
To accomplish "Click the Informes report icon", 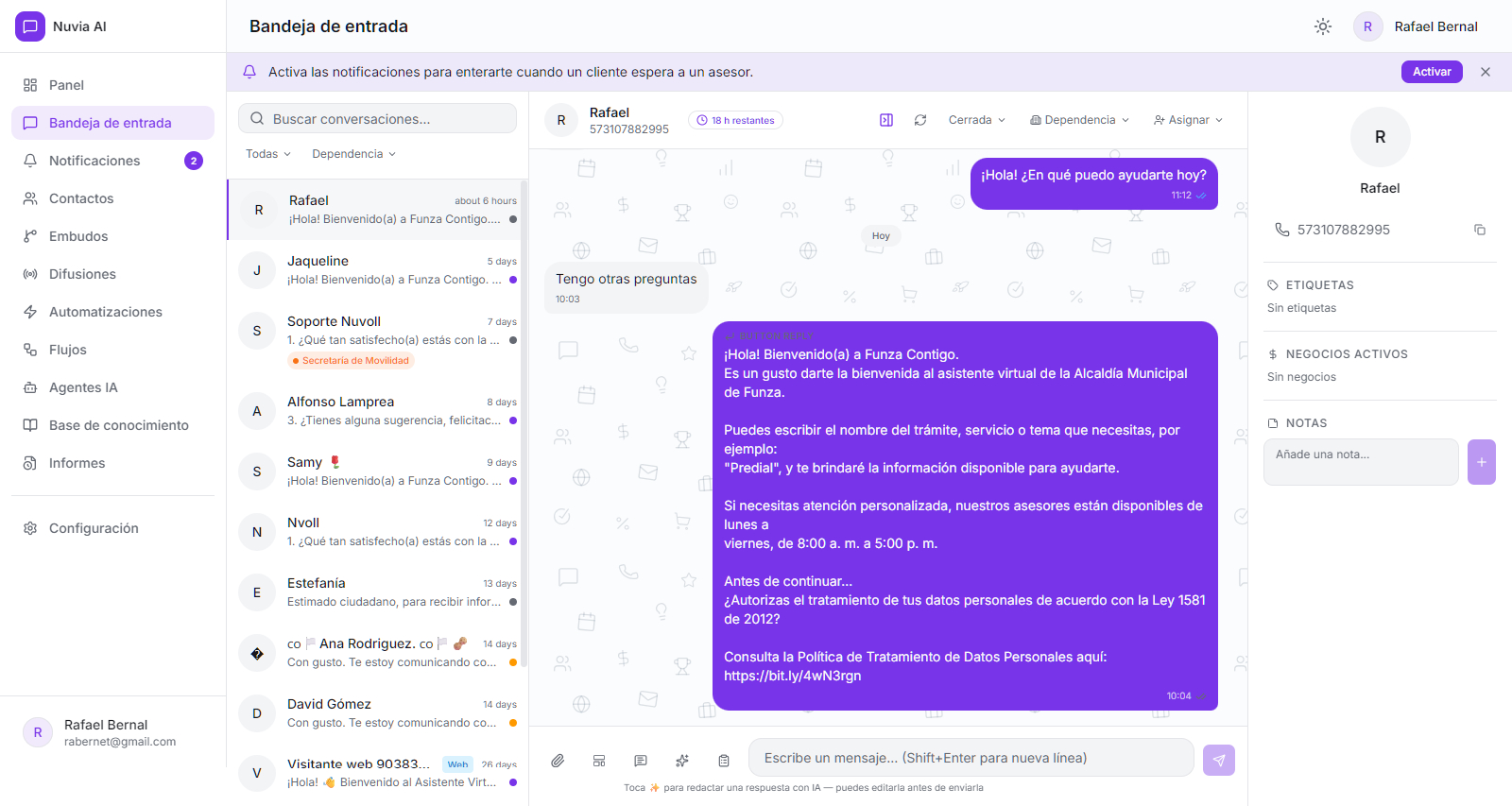I will [30, 463].
